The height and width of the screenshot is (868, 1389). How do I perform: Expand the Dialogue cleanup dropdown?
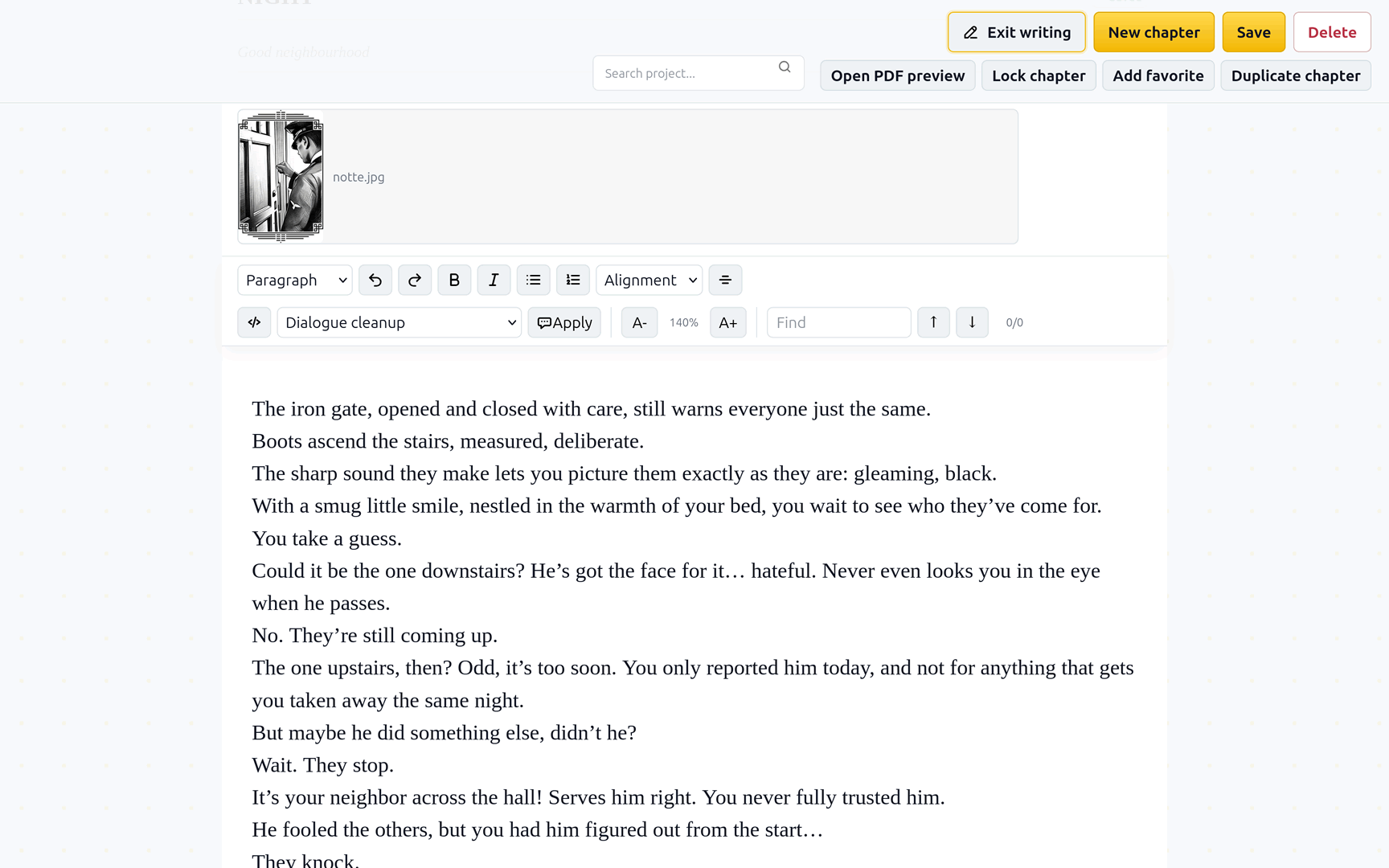point(399,322)
